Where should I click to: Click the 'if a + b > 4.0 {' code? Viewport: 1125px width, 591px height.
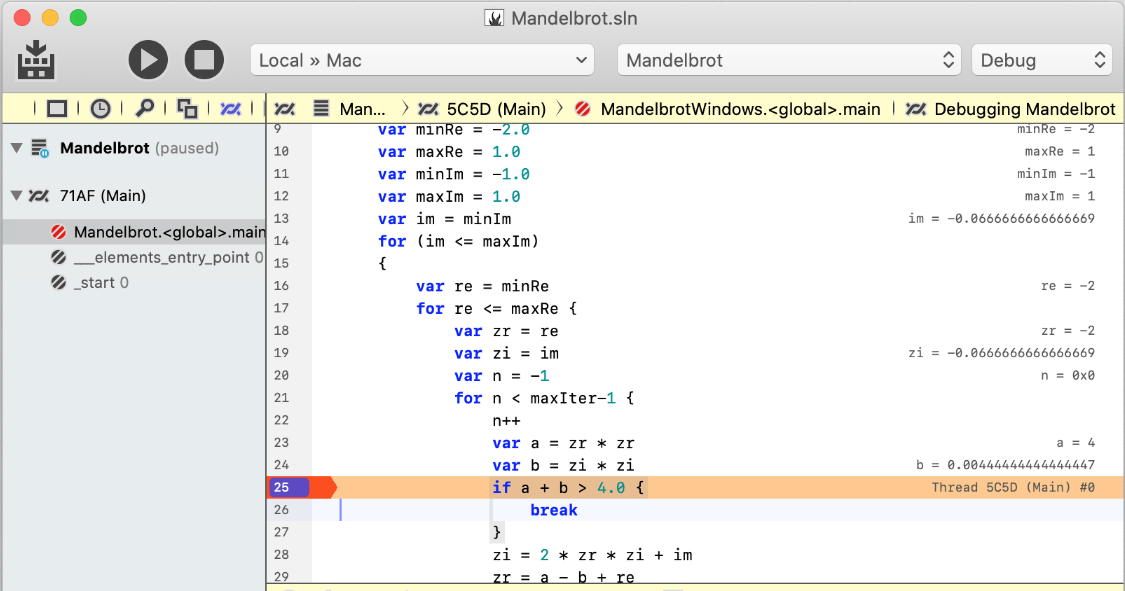point(568,488)
